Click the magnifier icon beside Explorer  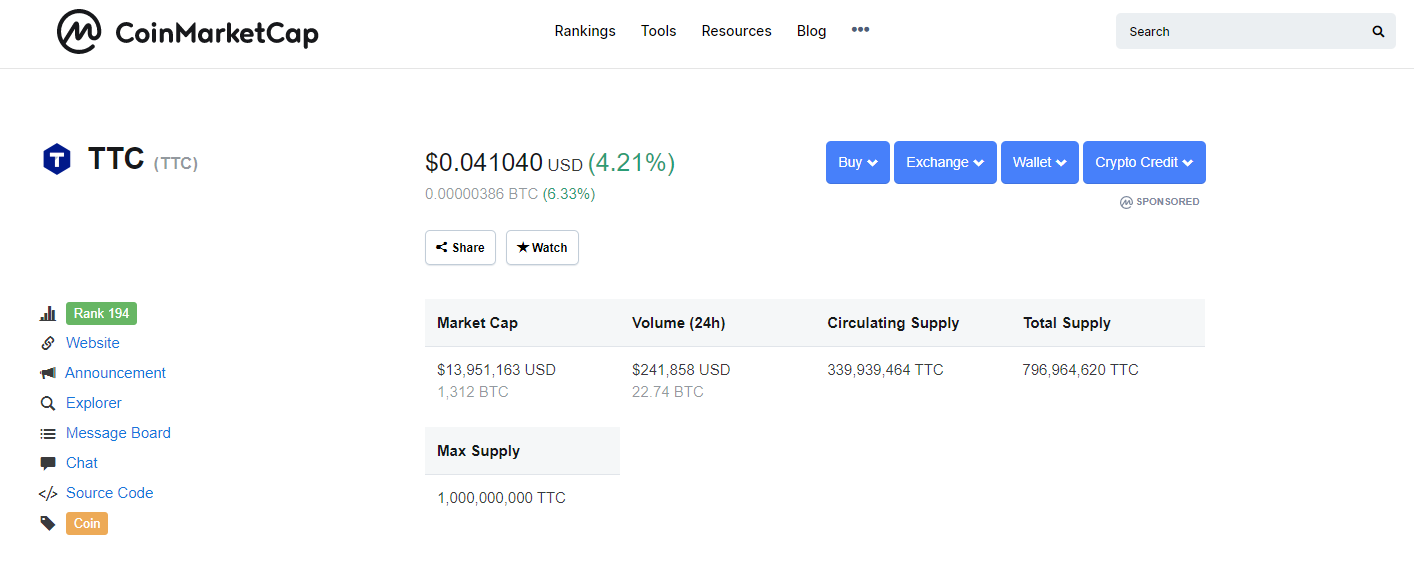click(48, 403)
